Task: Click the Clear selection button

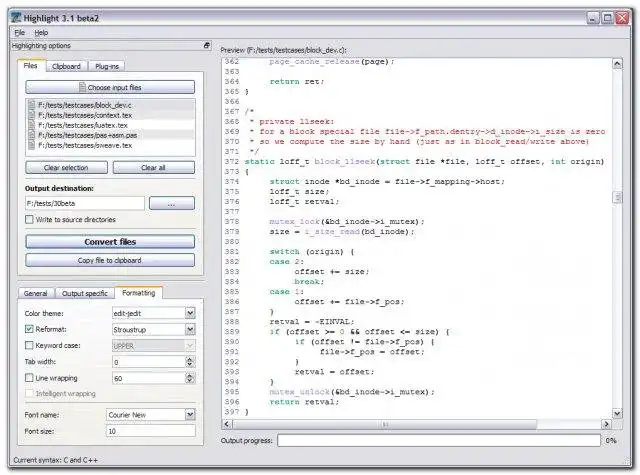Action: point(66,168)
